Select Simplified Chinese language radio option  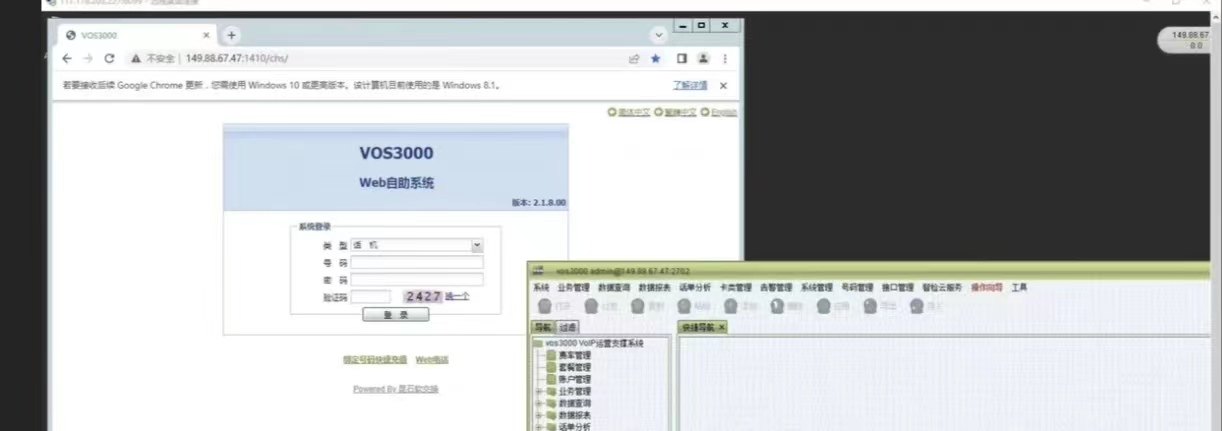(612, 112)
